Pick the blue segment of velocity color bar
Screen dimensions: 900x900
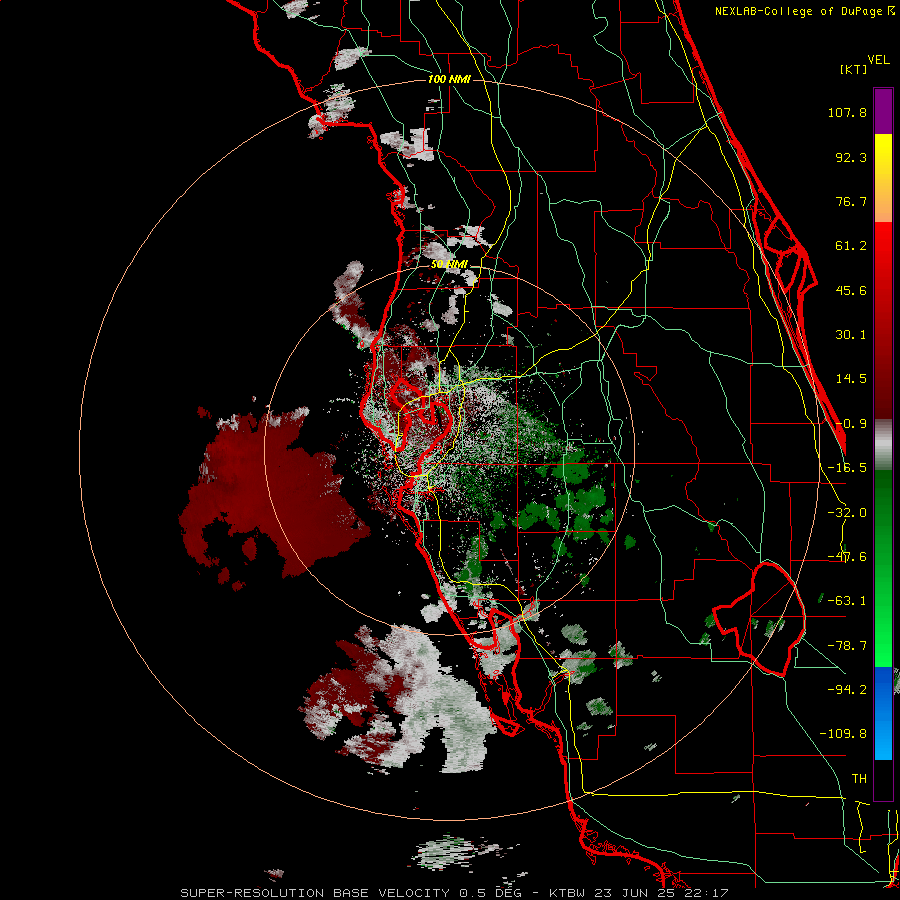tap(883, 713)
